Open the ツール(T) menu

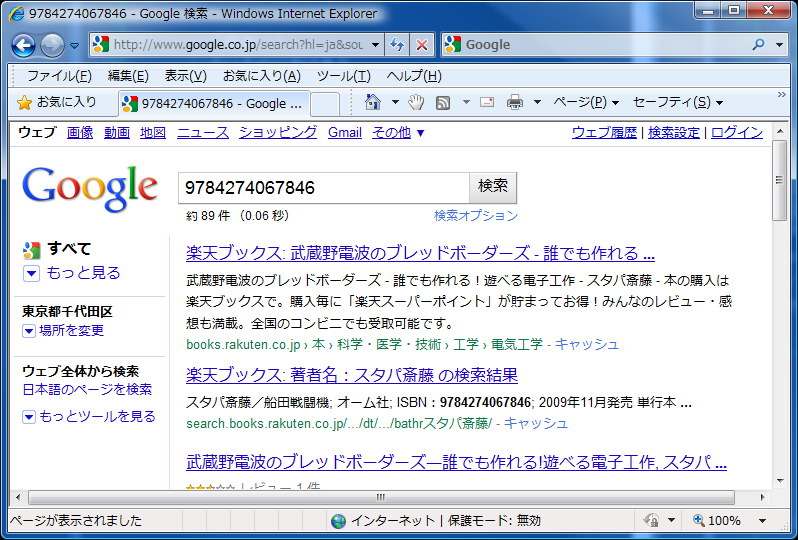(x=344, y=76)
